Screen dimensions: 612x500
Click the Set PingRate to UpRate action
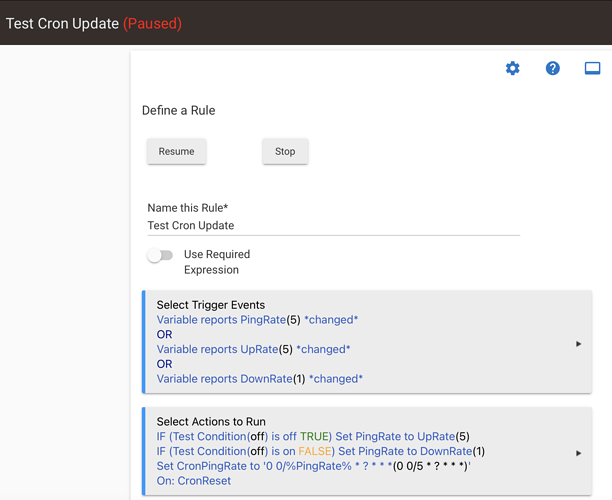tap(313, 436)
